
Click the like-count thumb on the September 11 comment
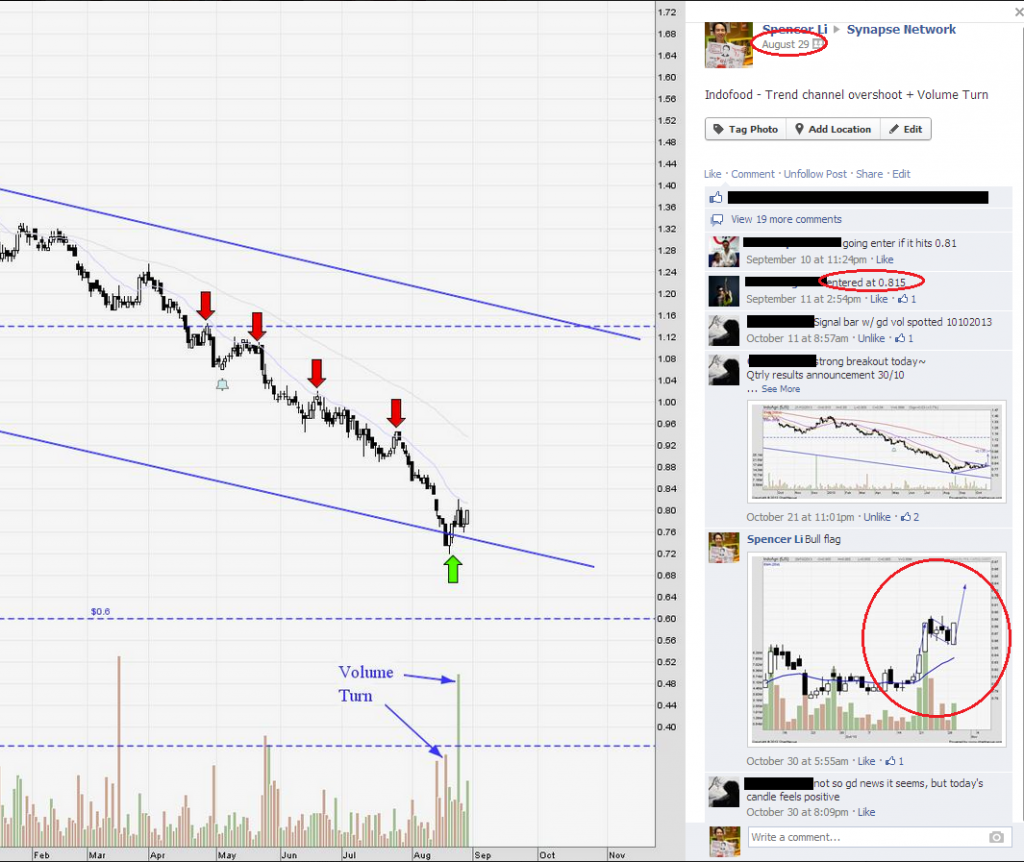(x=903, y=299)
